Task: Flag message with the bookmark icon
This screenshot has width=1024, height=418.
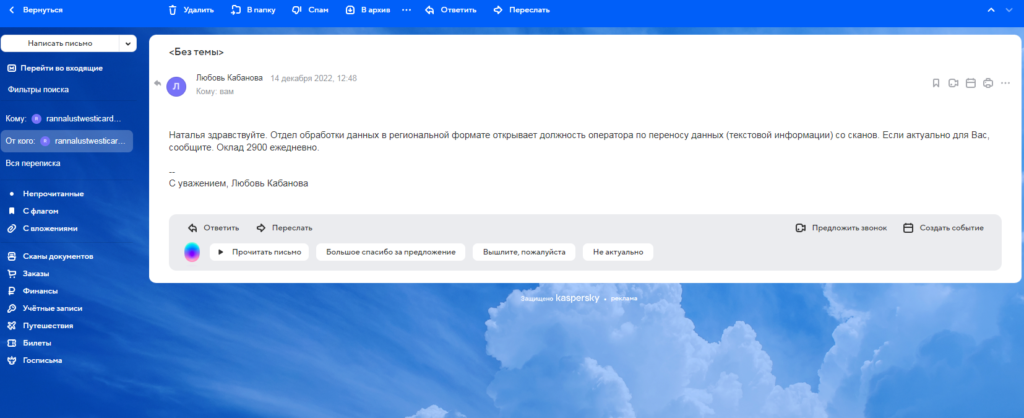Action: click(x=936, y=83)
